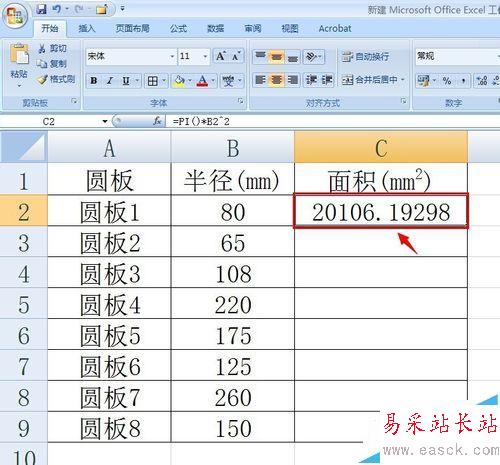The height and width of the screenshot is (465, 500).
Task: Decrease font size with the small A icon
Action: [236, 56]
